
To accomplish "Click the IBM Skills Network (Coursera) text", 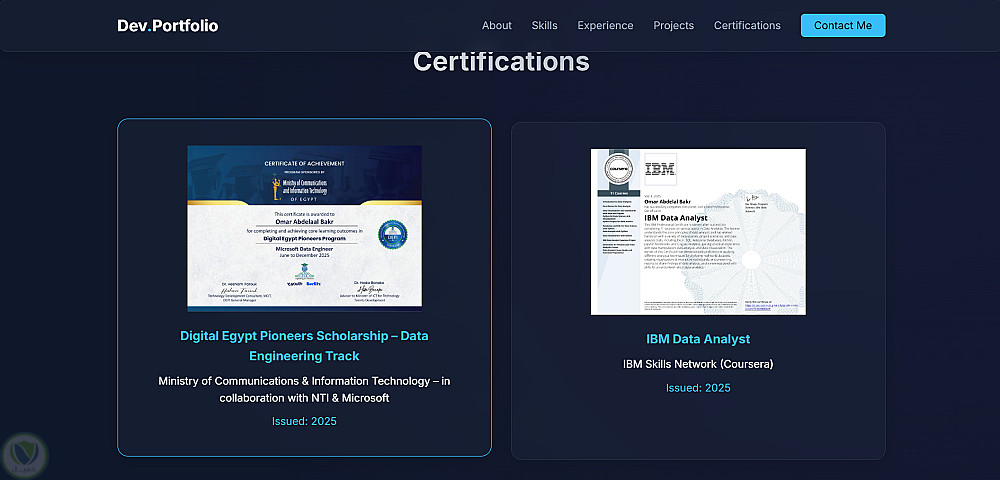I will point(698,364).
